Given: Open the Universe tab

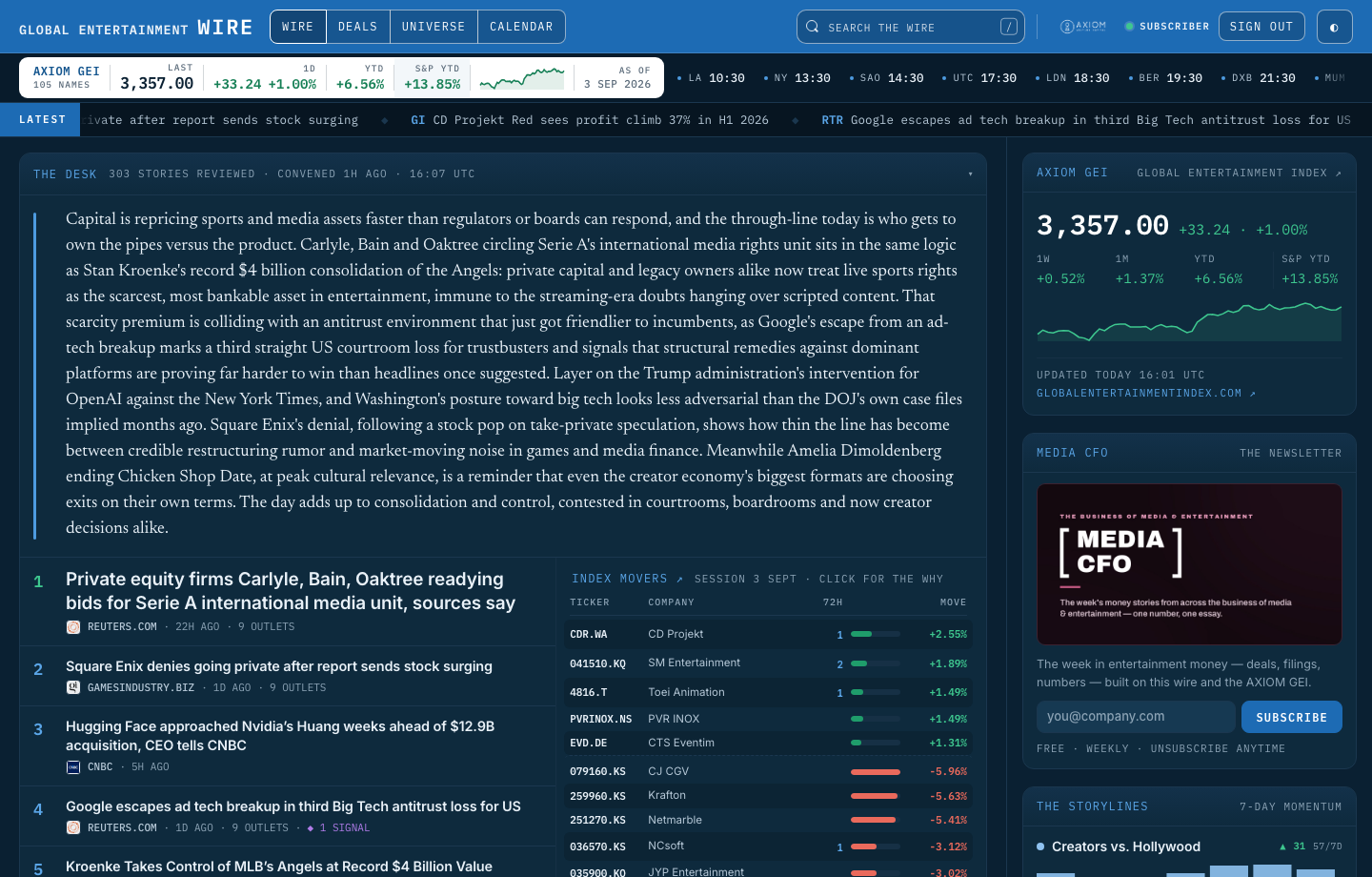Looking at the screenshot, I should pos(434,27).
